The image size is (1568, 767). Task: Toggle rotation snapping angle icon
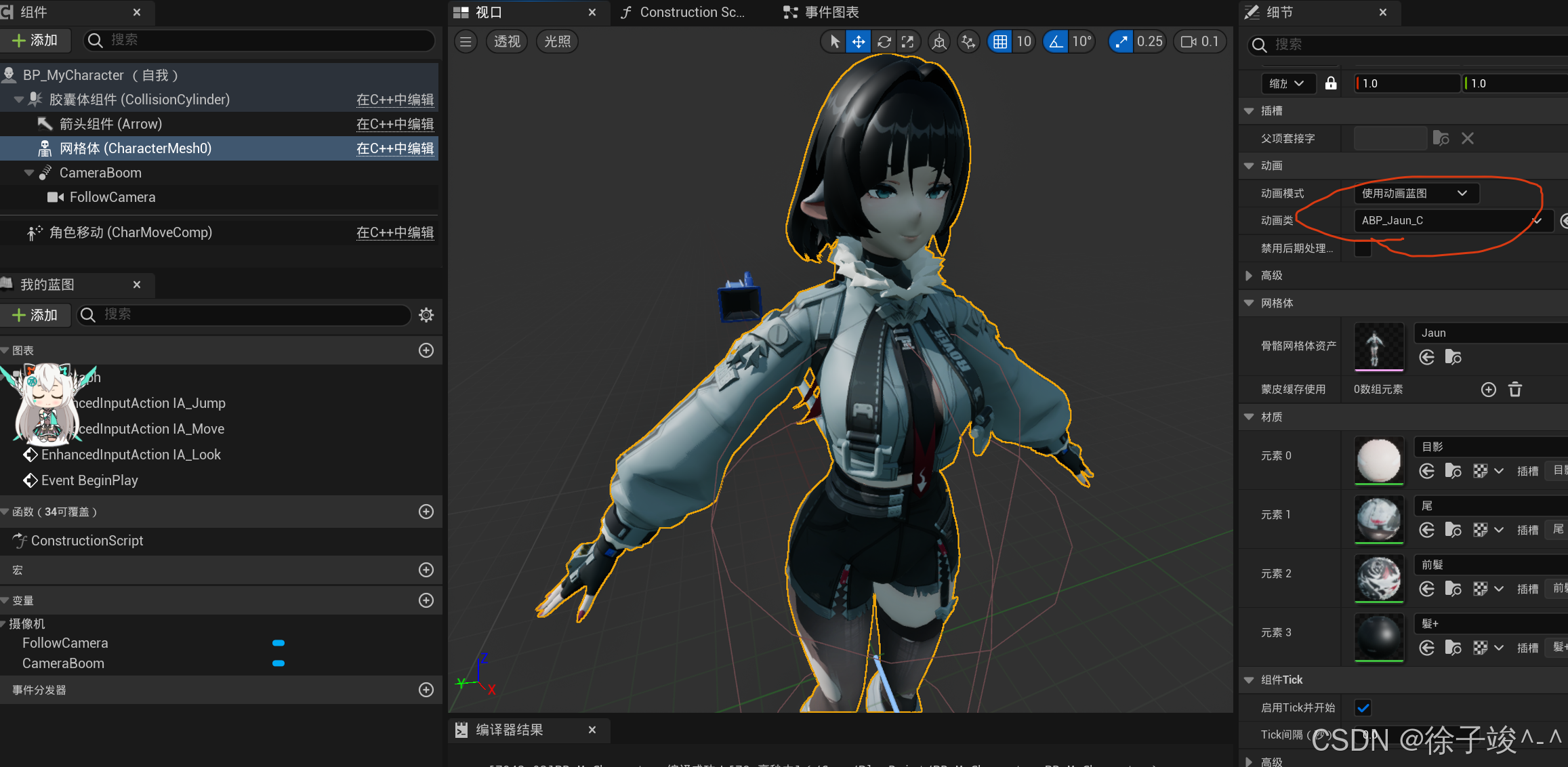(x=1056, y=42)
